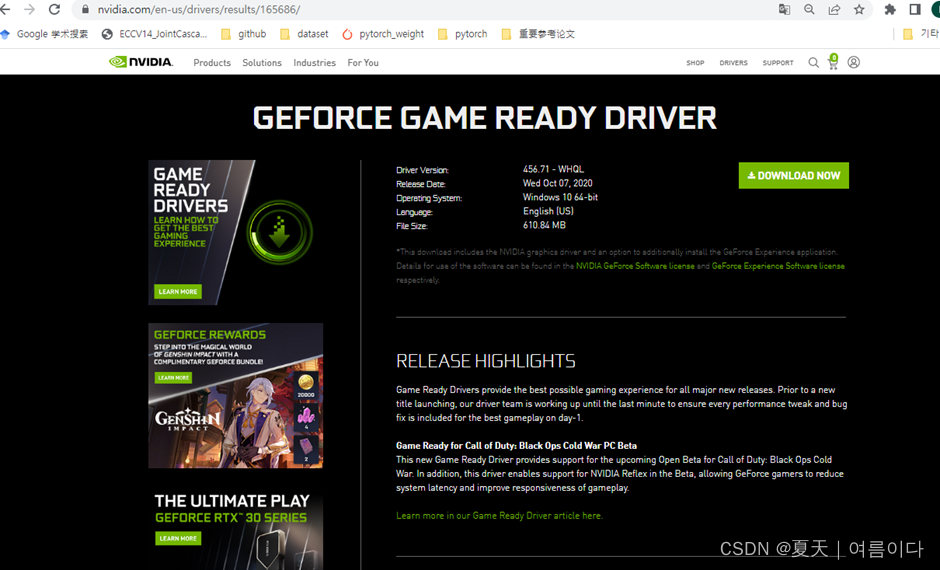Click the Windows 10 64-bit value
940x570 pixels.
[x=560, y=197]
